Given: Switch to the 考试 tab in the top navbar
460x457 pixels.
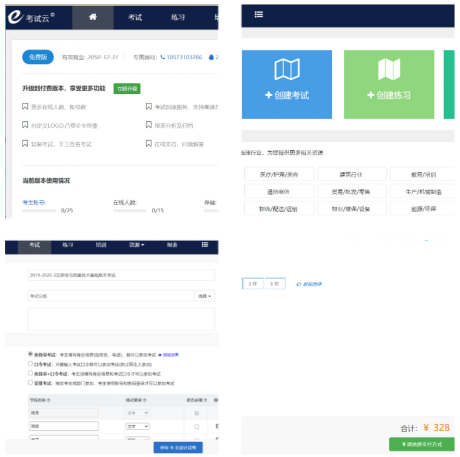Looking at the screenshot, I should click(135, 17).
